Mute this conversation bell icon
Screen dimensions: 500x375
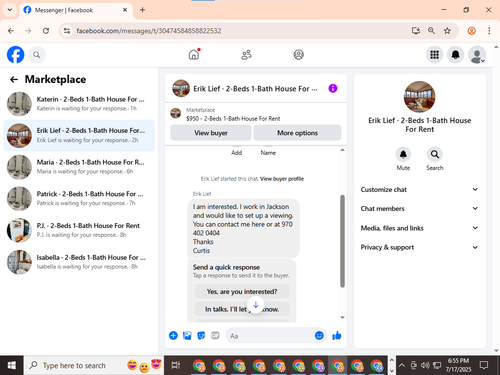tap(403, 154)
